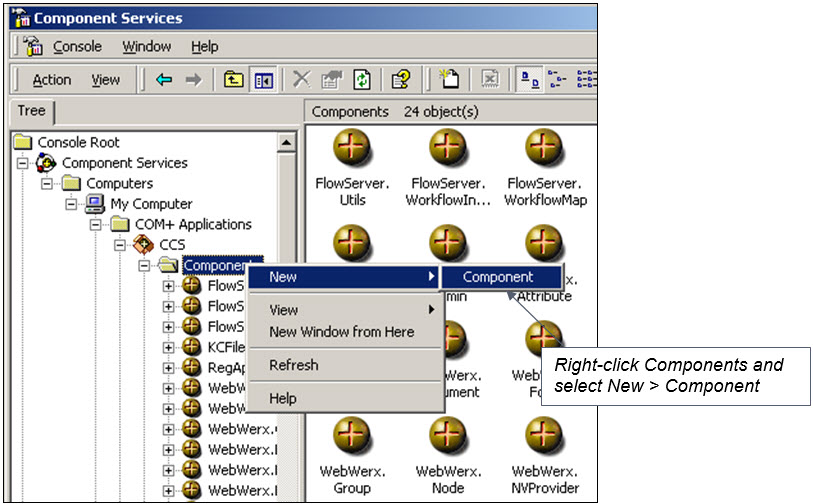Collapse the Computers tree node
Image resolution: width=813 pixels, height=504 pixels.
pyautogui.click(x=47, y=183)
